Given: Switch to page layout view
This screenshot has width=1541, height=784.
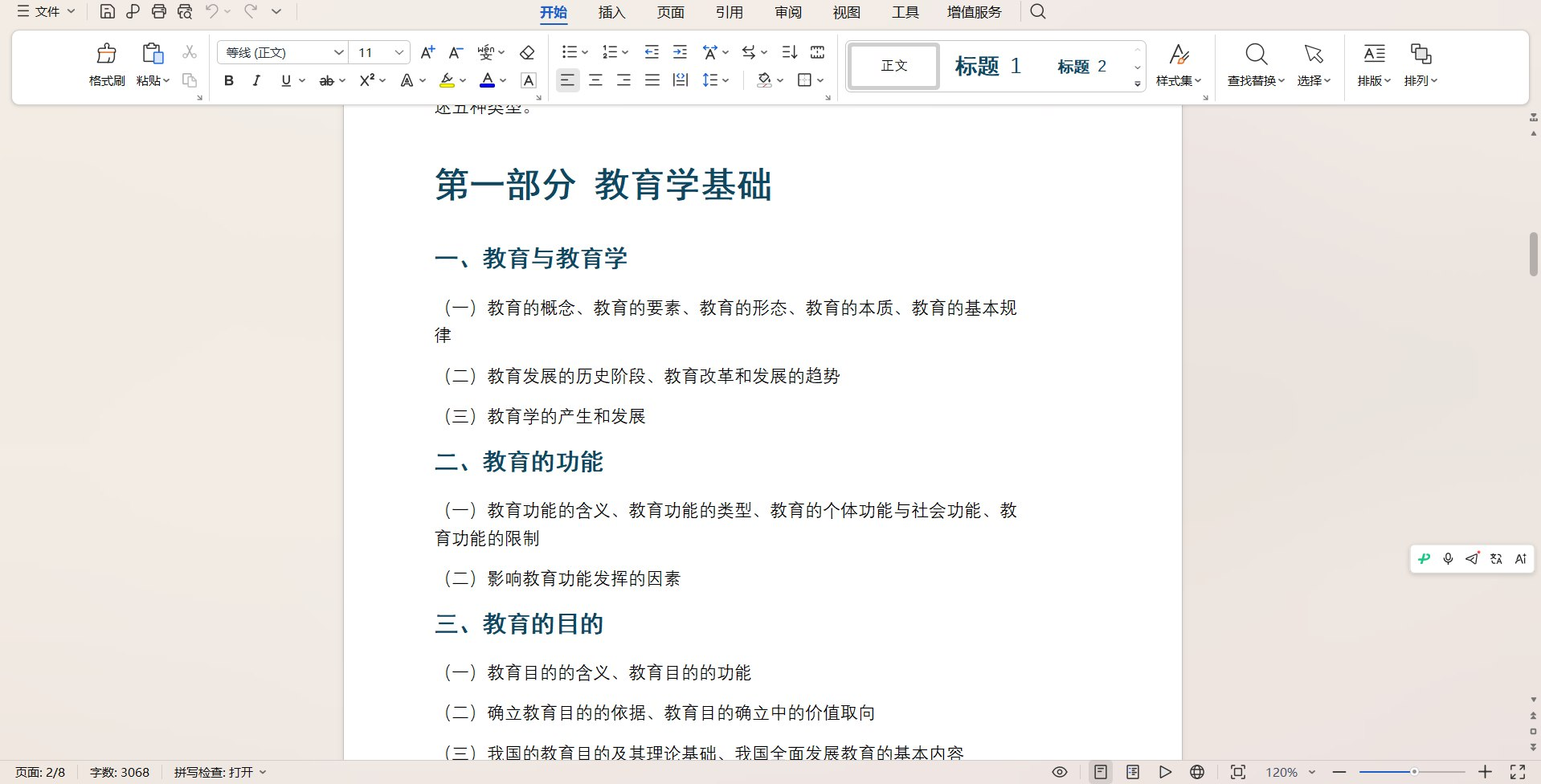Looking at the screenshot, I should [1101, 772].
